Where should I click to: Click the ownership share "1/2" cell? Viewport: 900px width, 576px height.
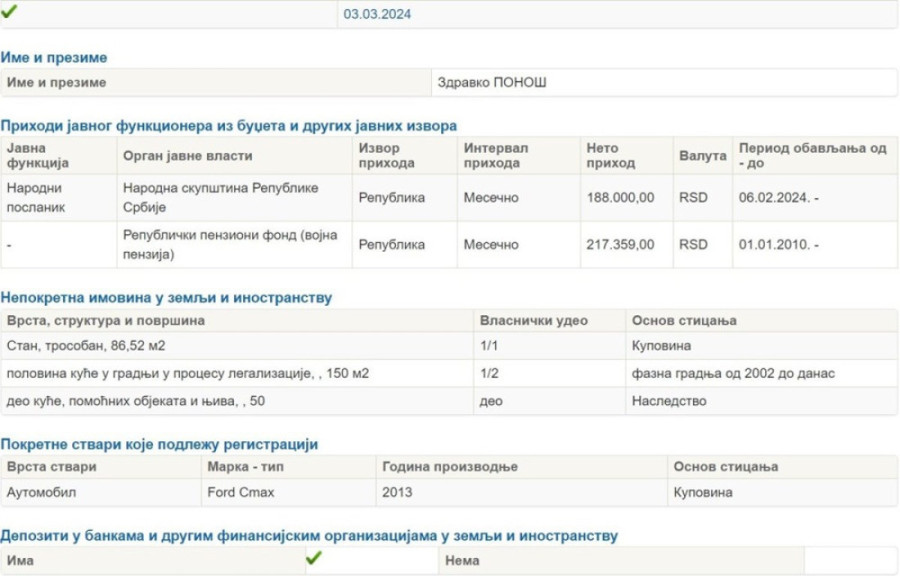pyautogui.click(x=486, y=373)
